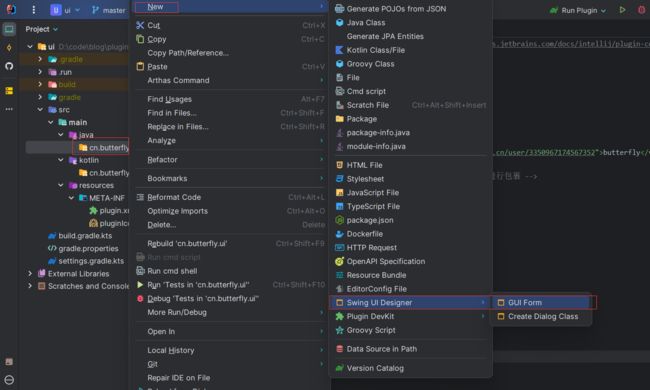650x390 pixels.
Task: Click the red Debug bug icon
Action: pyautogui.click(x=641, y=10)
